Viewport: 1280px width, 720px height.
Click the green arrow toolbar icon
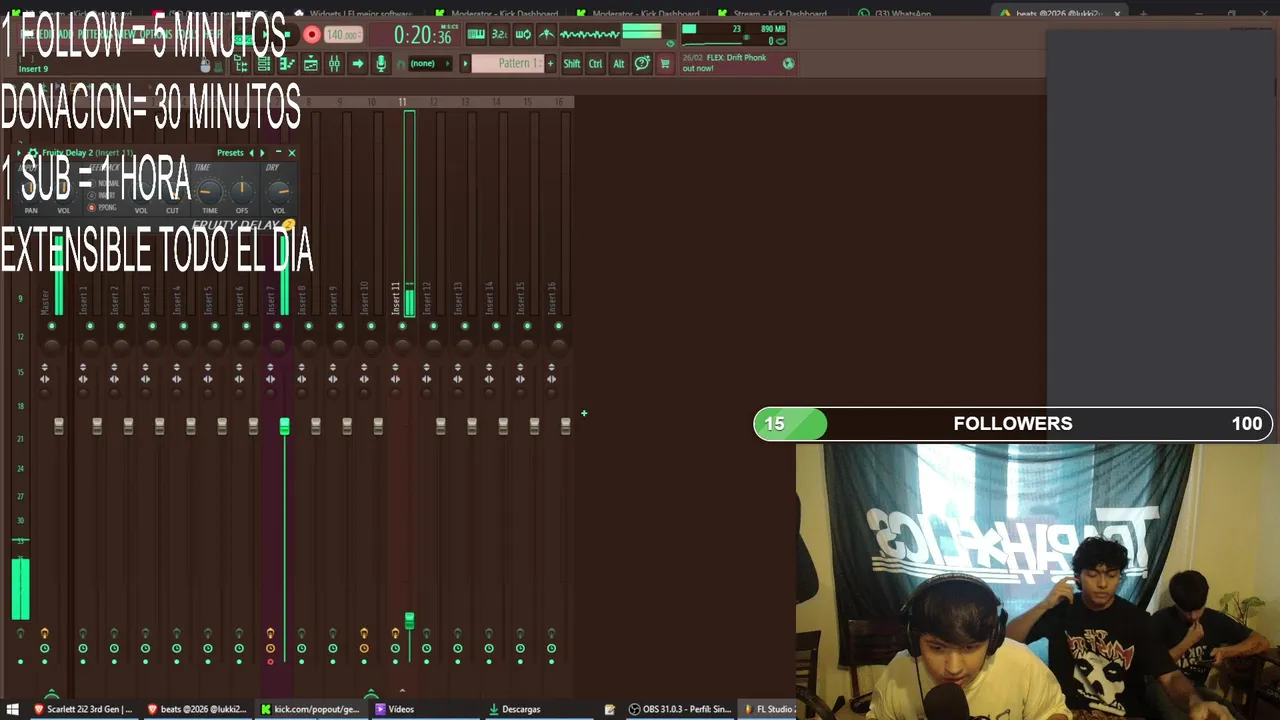pyautogui.click(x=357, y=64)
